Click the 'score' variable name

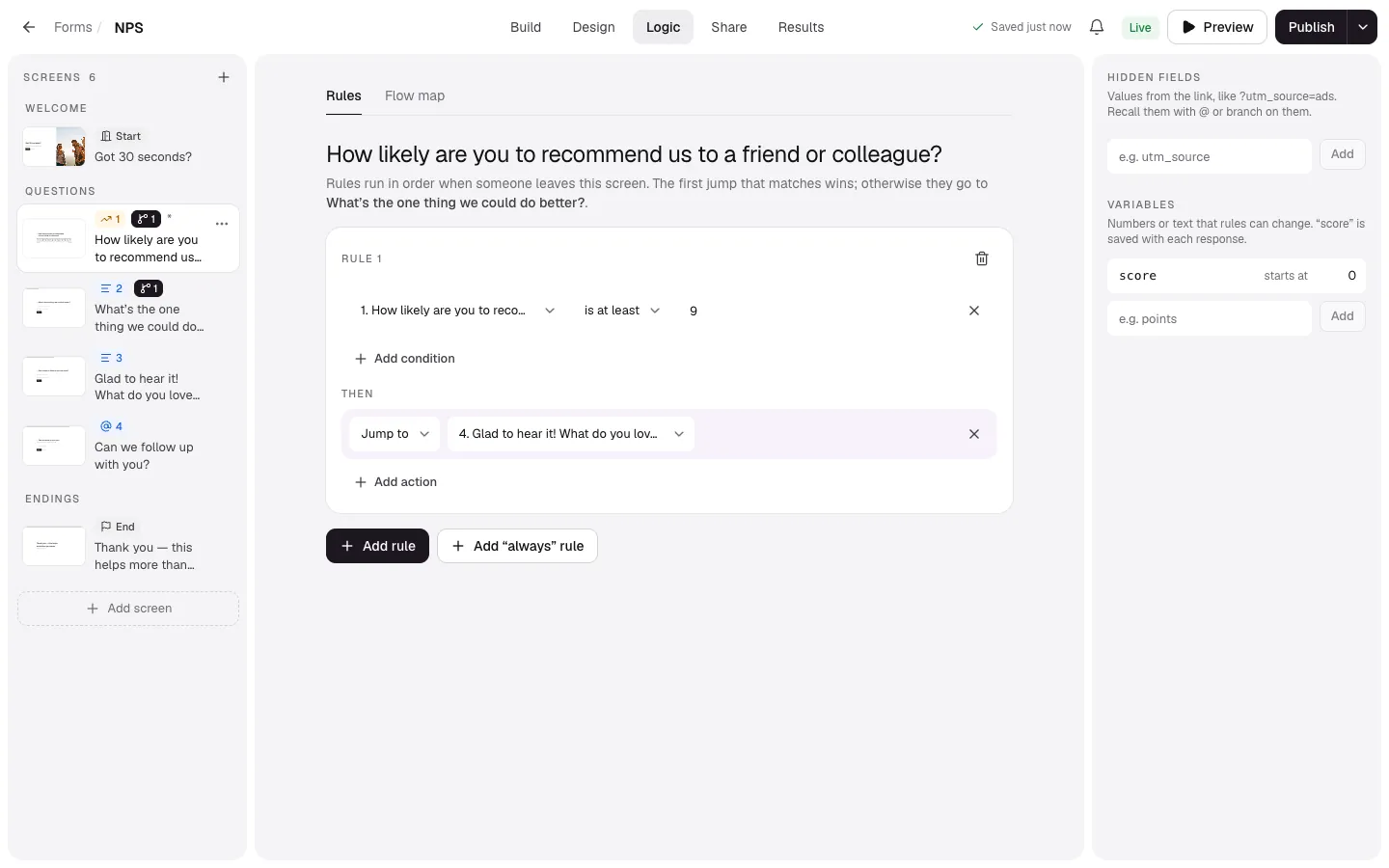(x=1138, y=276)
